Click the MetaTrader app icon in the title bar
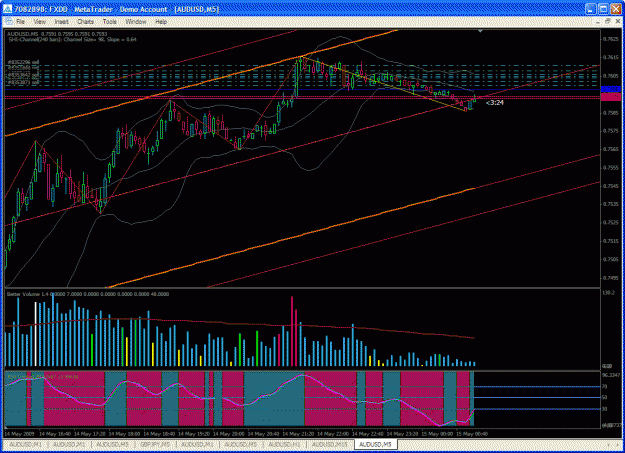Image resolution: width=625 pixels, height=453 pixels. pos(8,9)
